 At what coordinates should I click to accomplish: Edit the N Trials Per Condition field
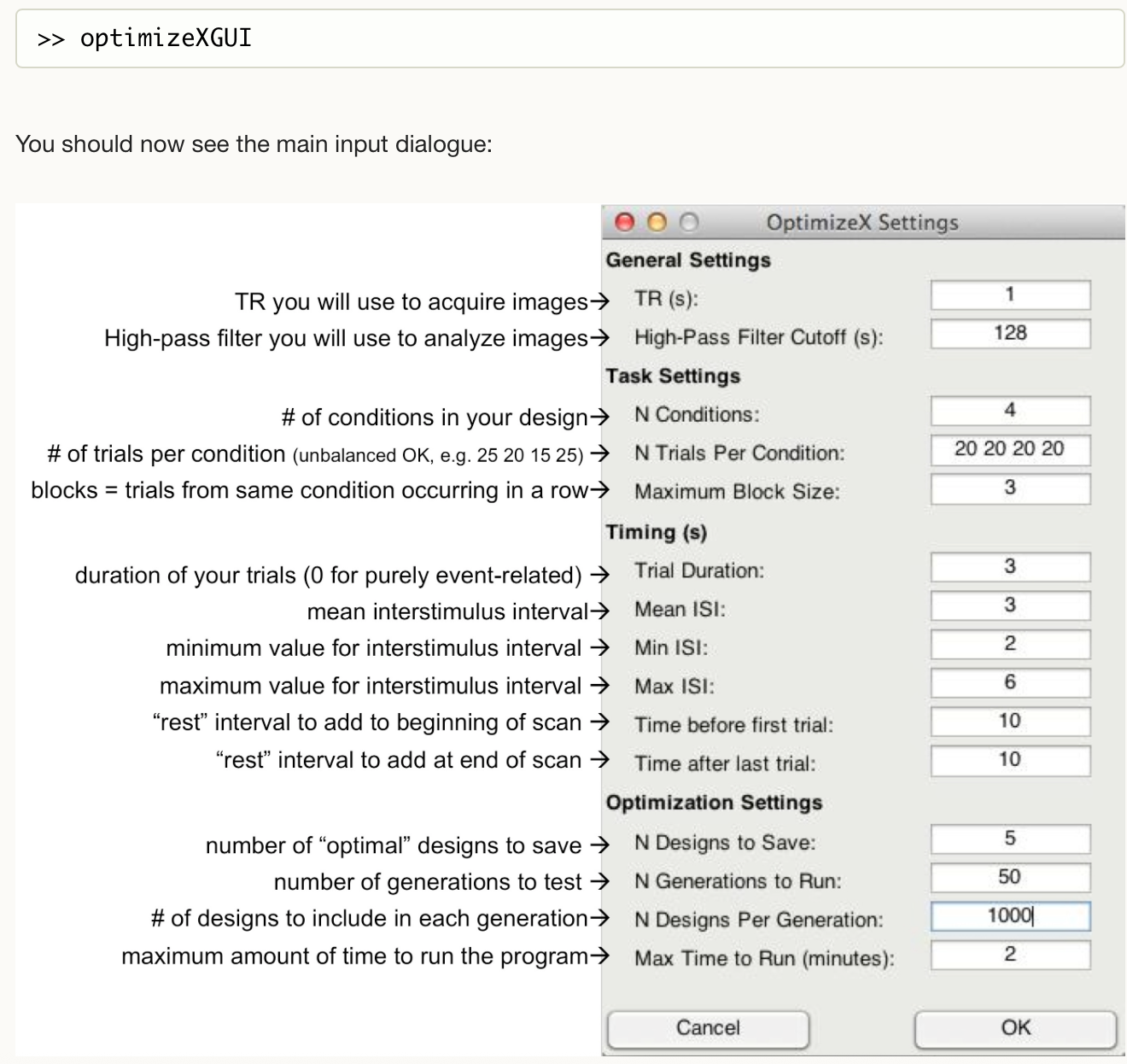(1010, 450)
